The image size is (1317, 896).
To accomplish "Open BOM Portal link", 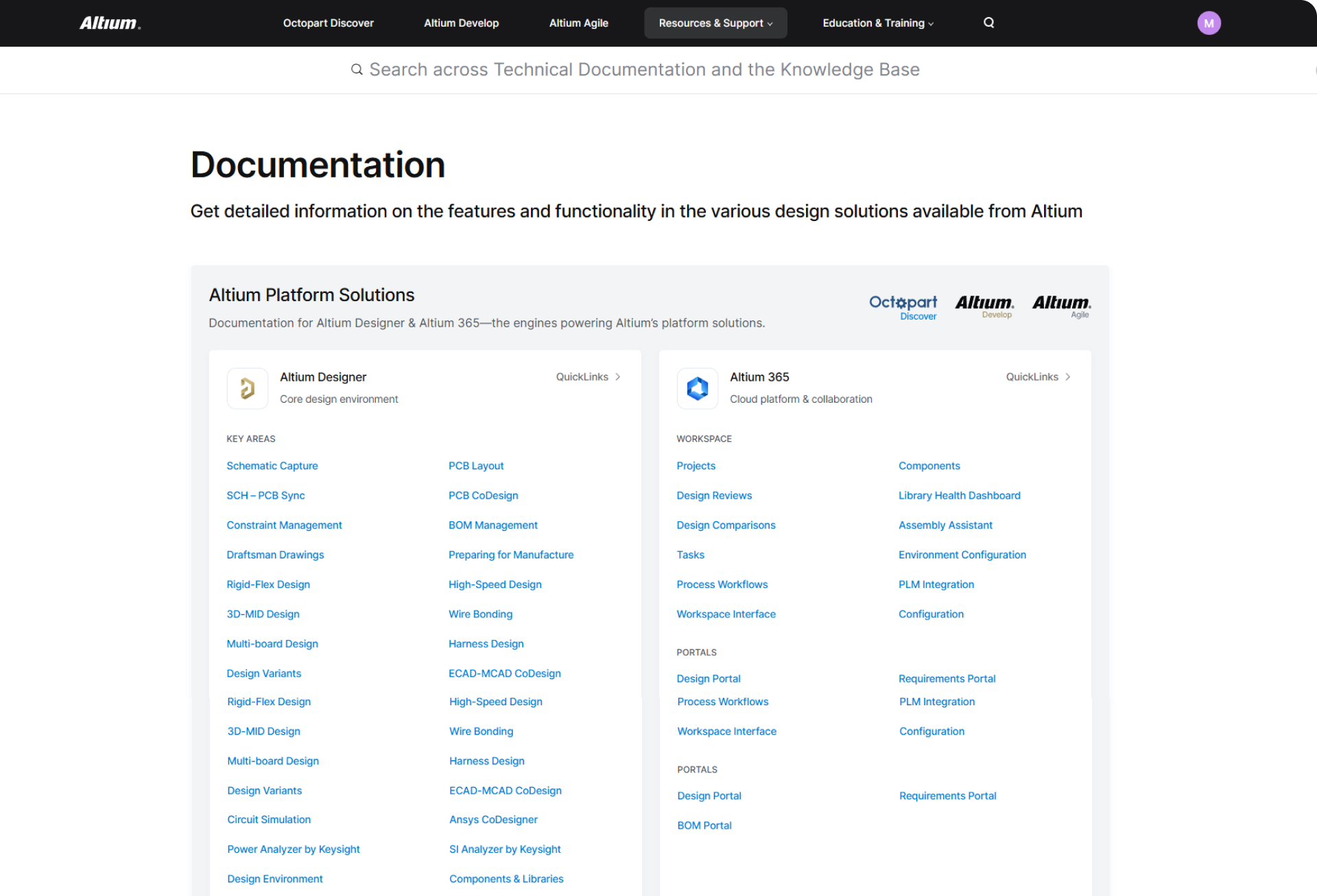I will [704, 825].
